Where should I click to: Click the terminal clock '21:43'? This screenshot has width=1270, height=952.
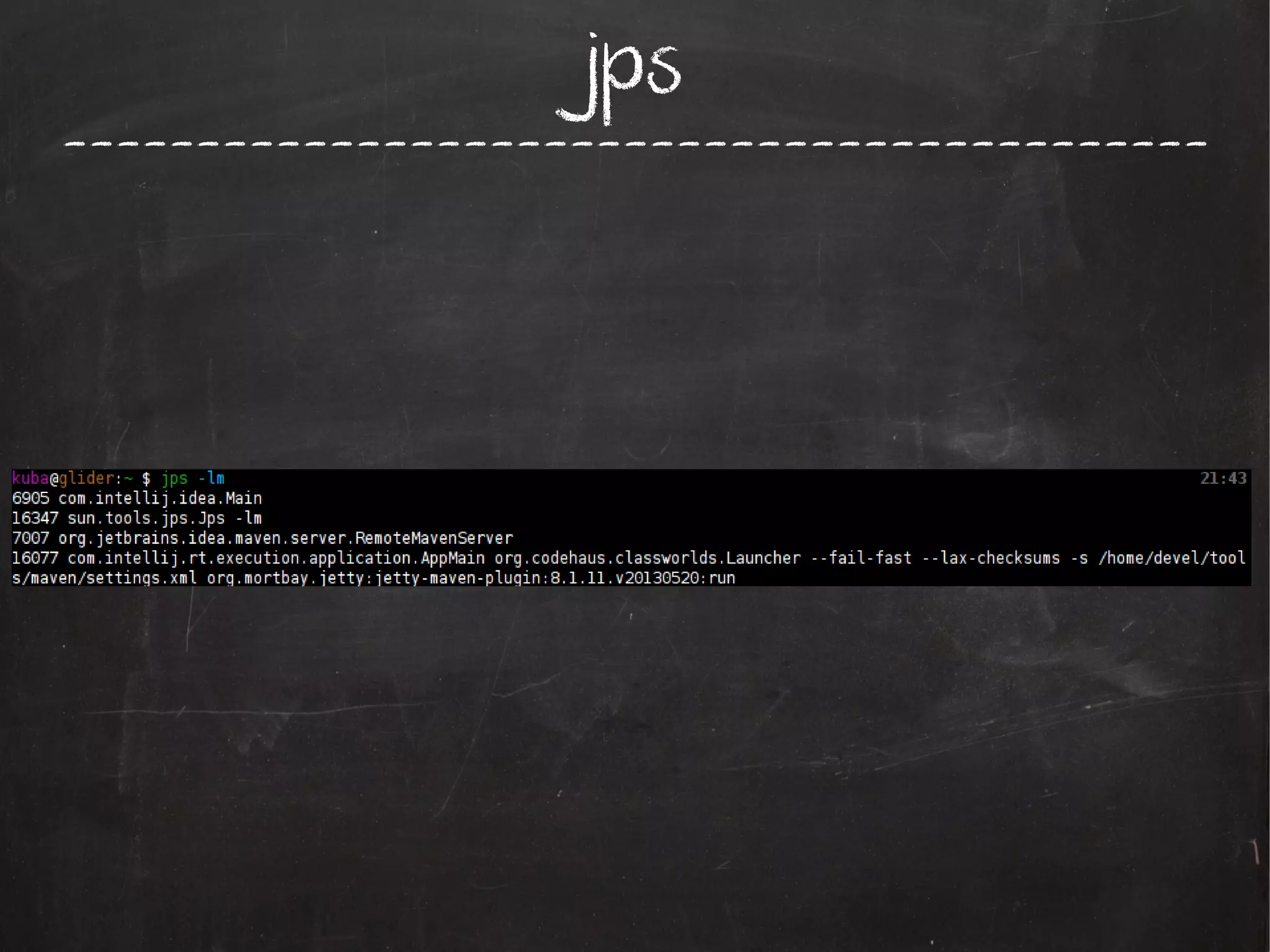coord(1223,478)
